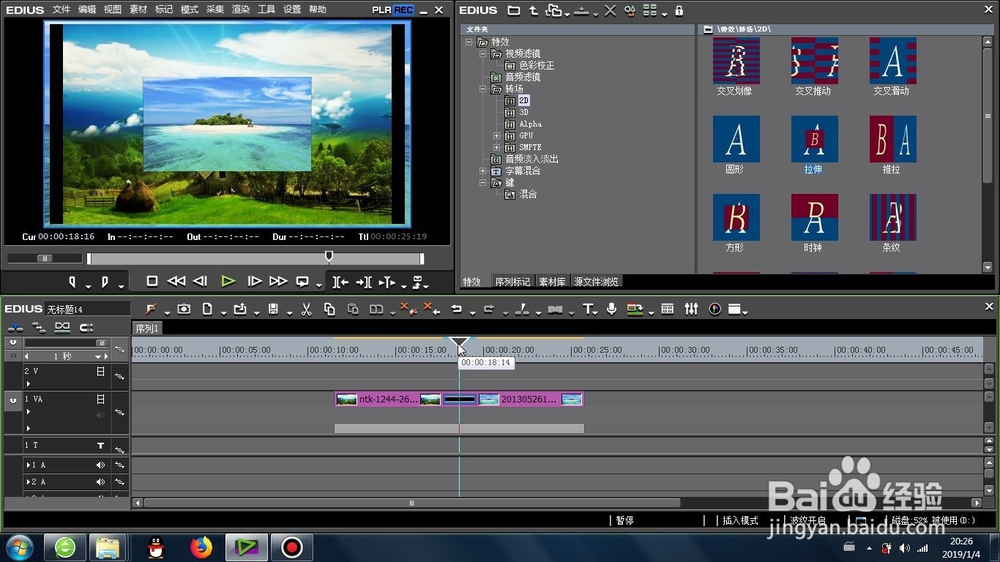Image resolution: width=1000 pixels, height=562 pixels.
Task: Select the 拉伸 transition effect
Action: click(x=814, y=139)
